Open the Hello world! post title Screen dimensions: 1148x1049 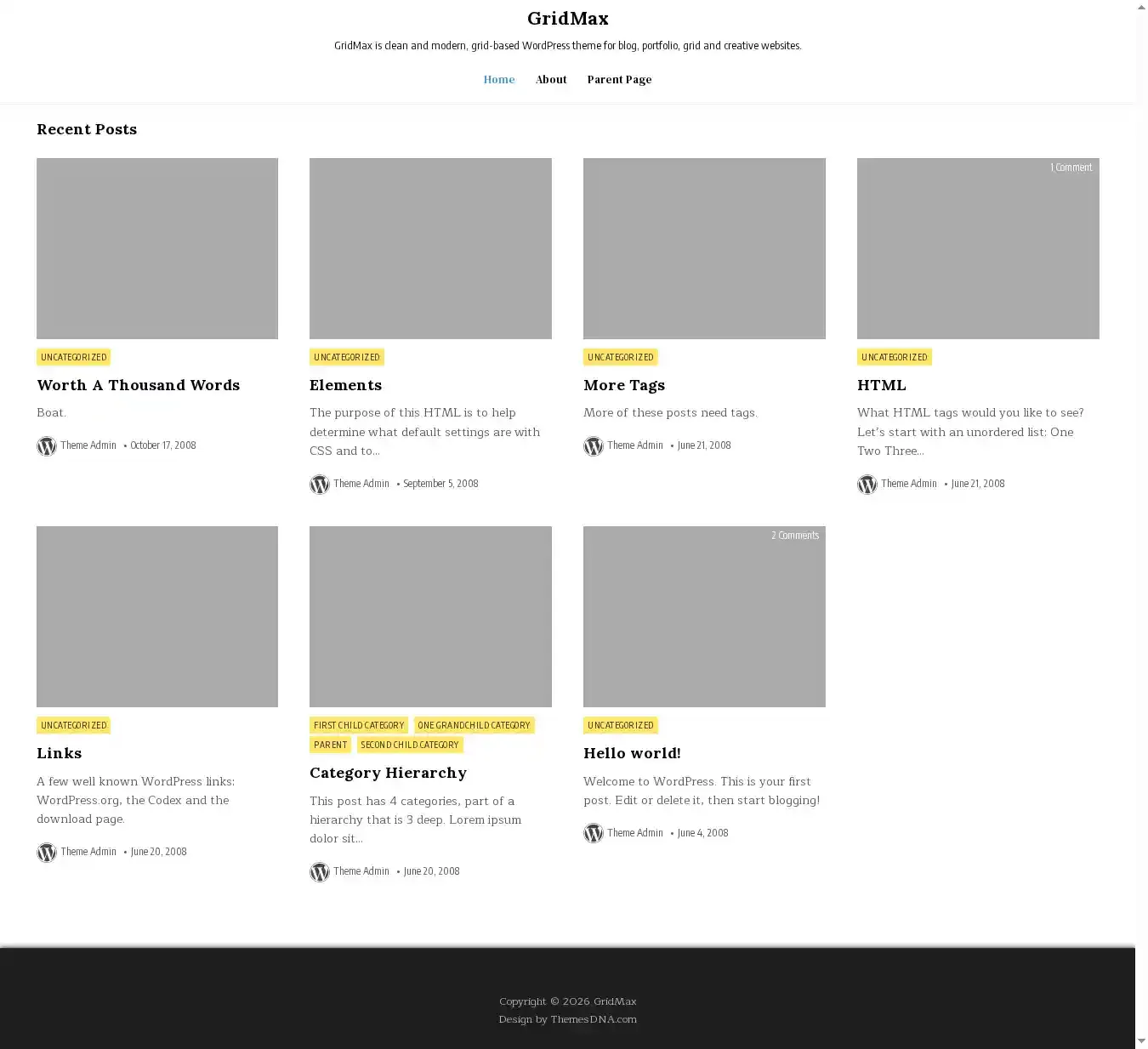click(632, 753)
